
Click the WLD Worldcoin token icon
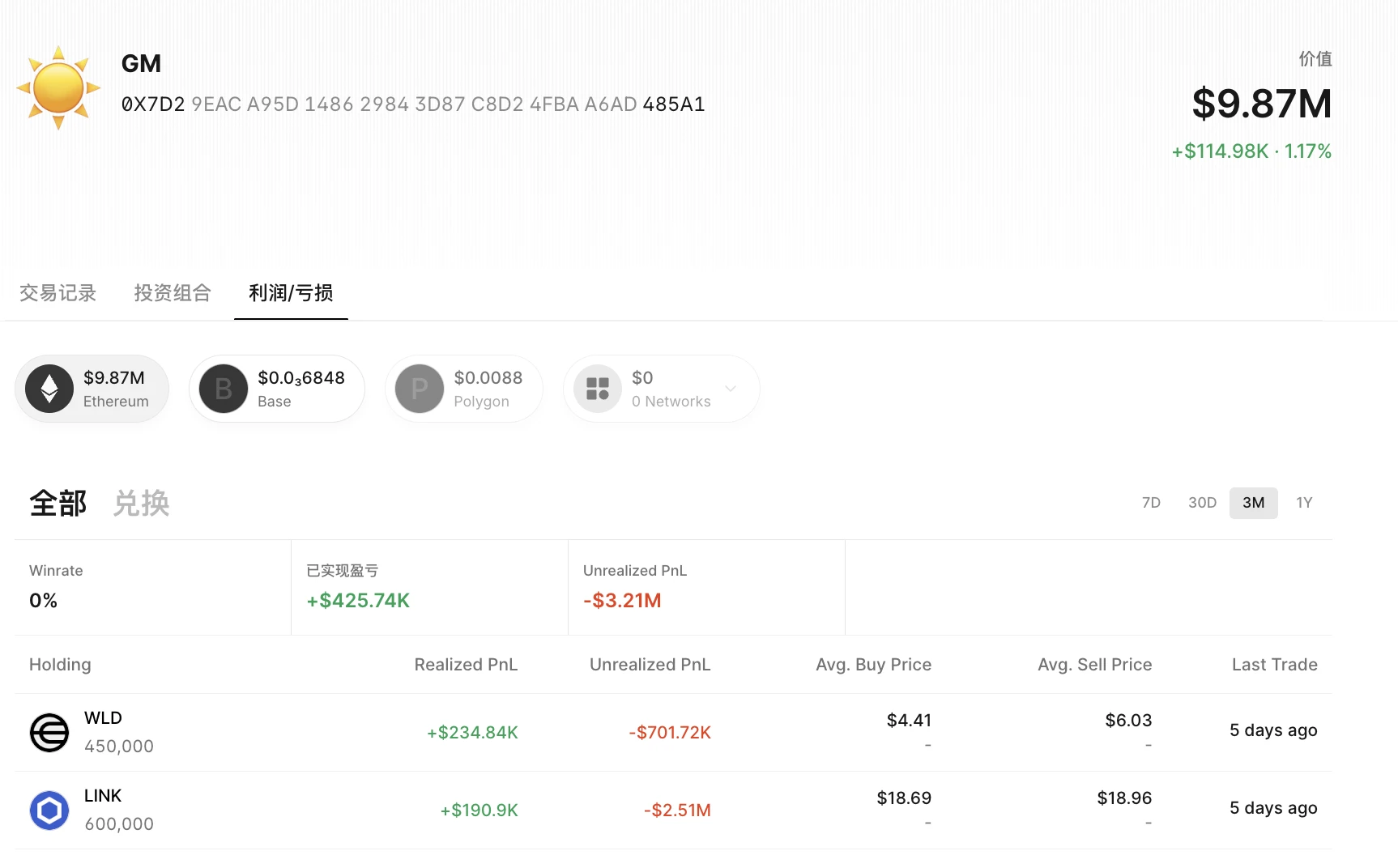pos(49,733)
